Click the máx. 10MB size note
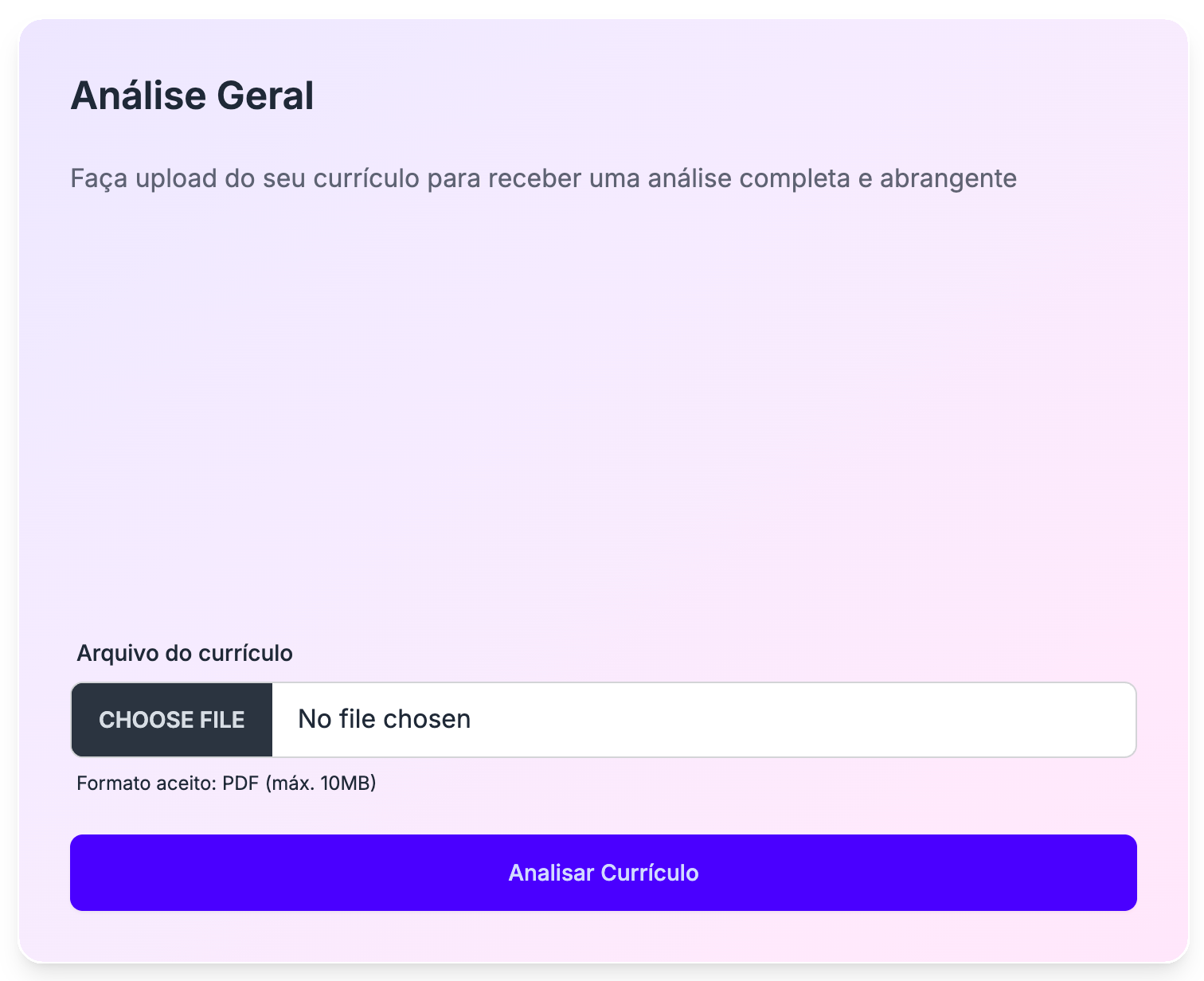Viewport: 1204px width, 981px height. coord(324,783)
